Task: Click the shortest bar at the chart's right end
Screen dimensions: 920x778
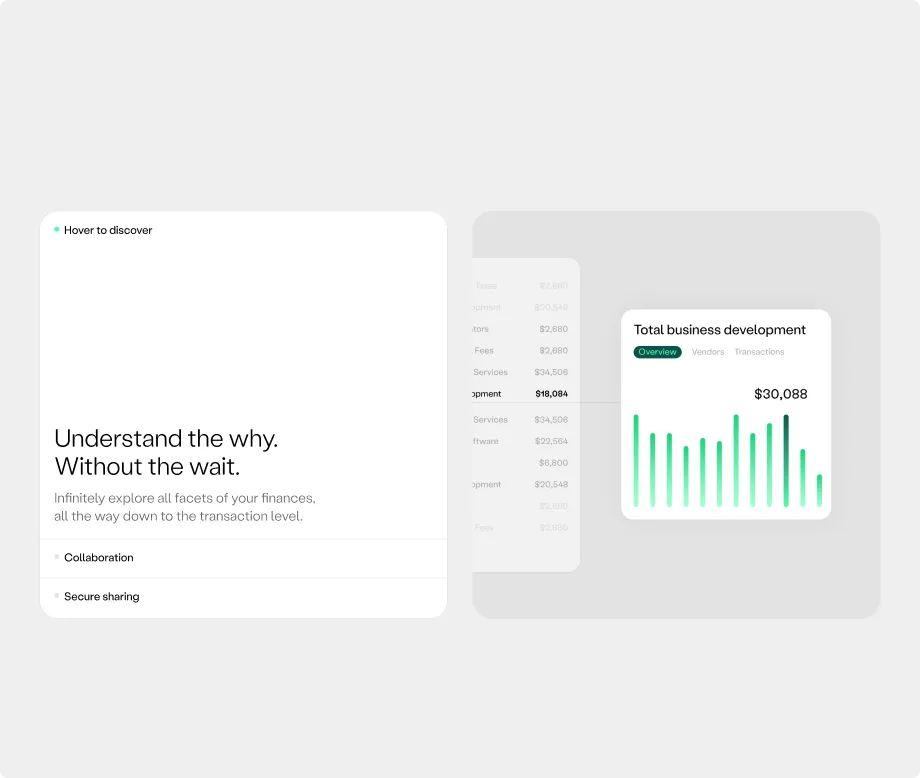Action: point(819,490)
